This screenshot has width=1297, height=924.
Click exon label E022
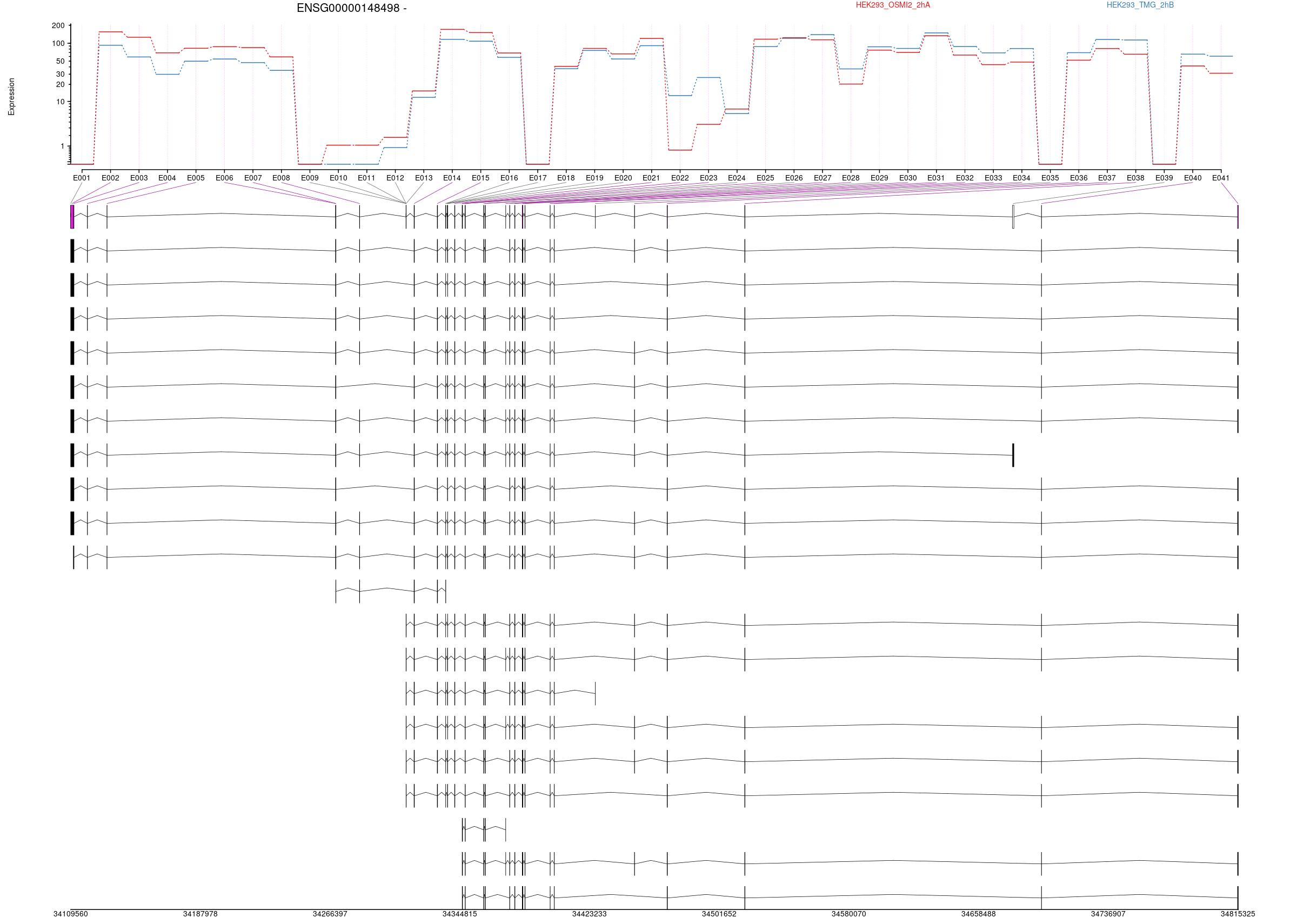coord(680,178)
